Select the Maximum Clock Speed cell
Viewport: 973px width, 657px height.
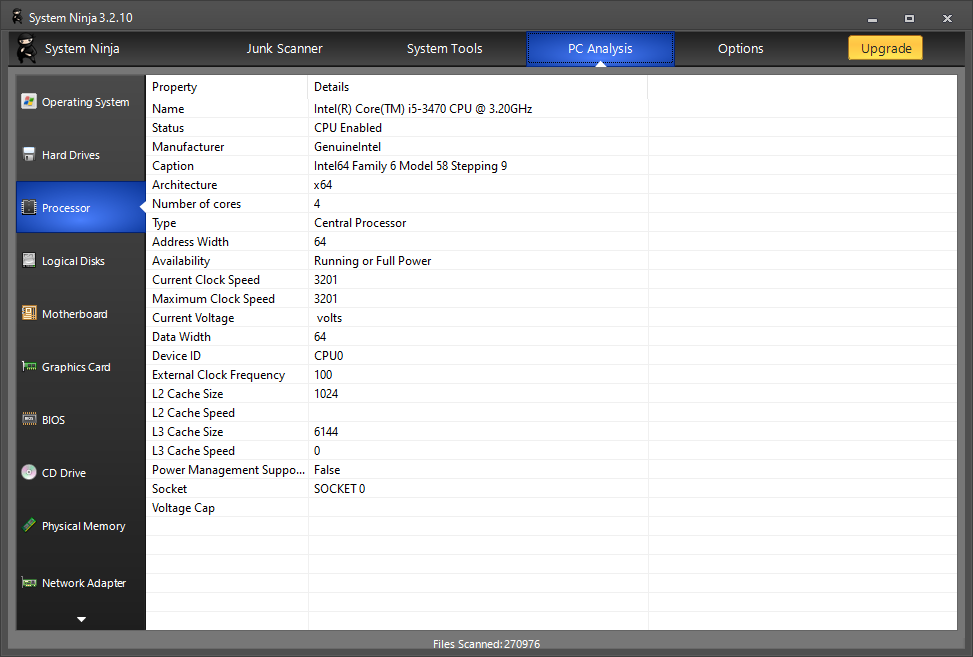pos(227,298)
